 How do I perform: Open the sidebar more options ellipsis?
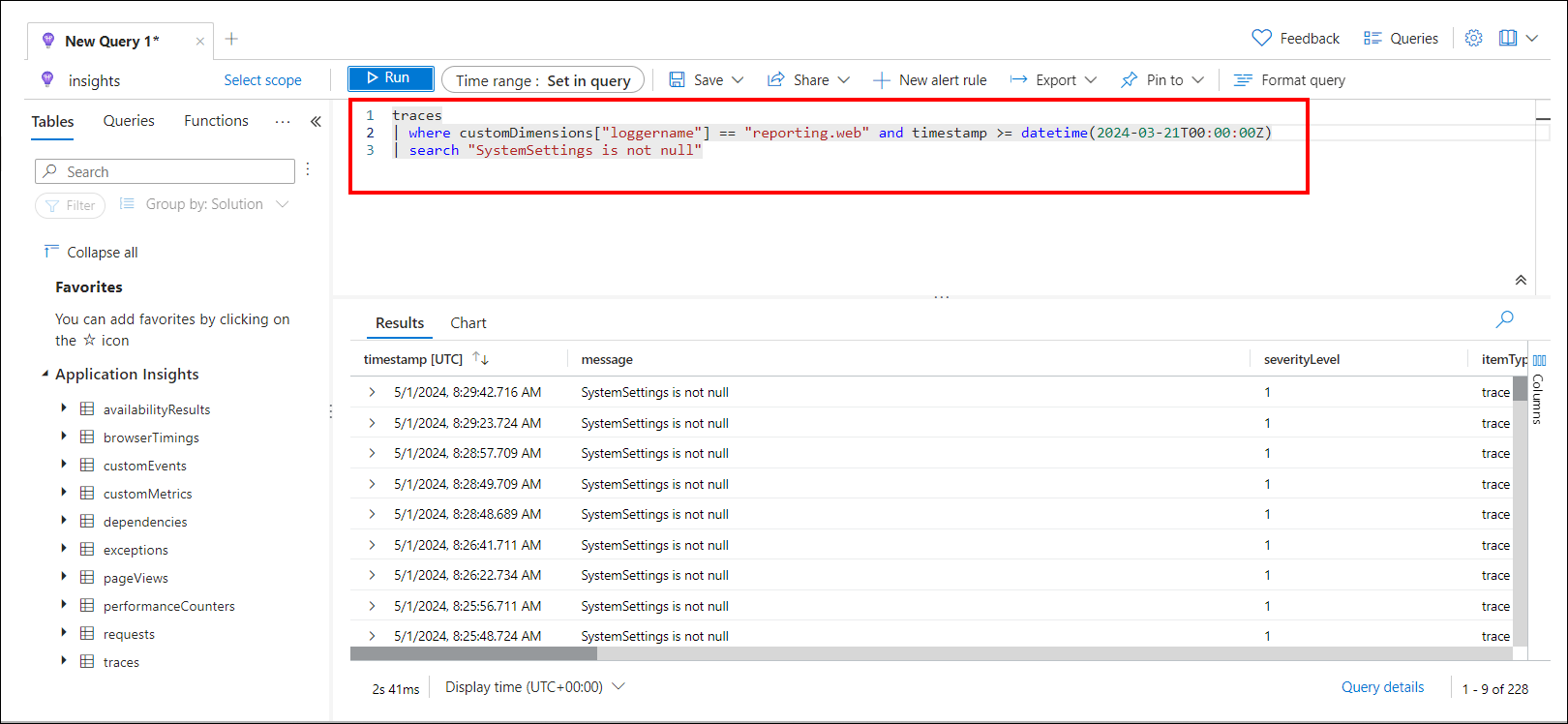(x=283, y=122)
